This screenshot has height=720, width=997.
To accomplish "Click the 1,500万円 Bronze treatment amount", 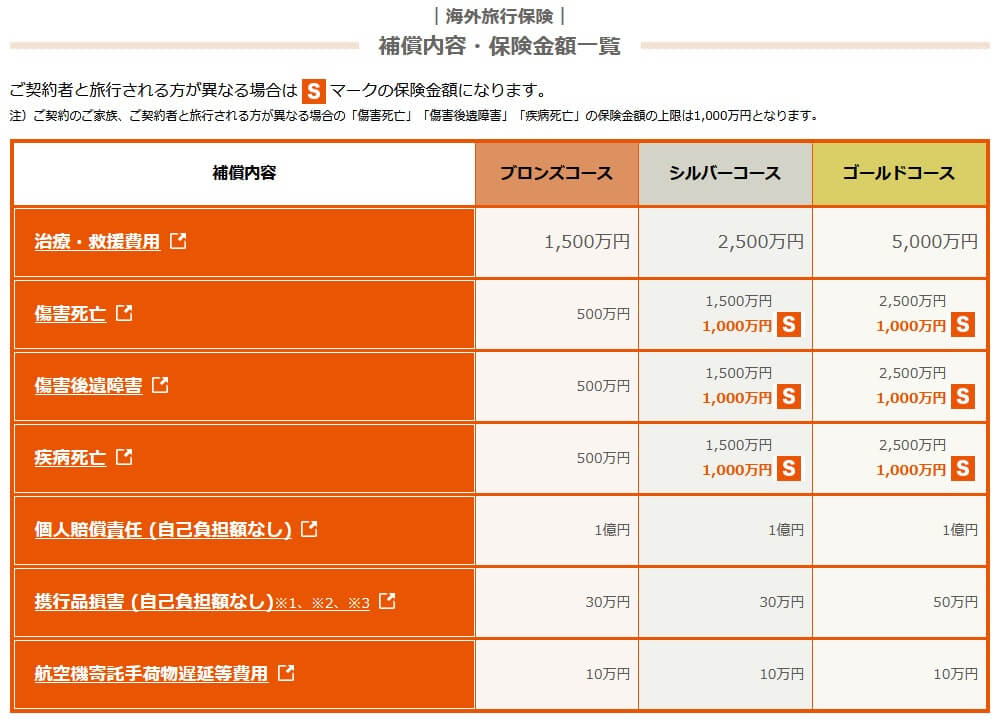I will point(587,242).
